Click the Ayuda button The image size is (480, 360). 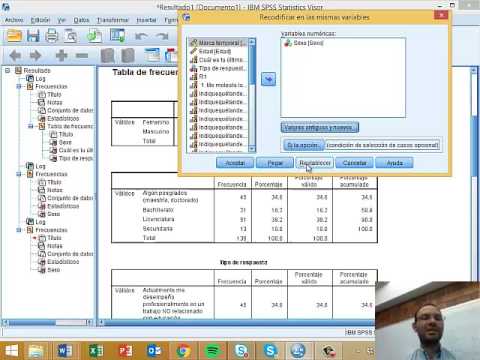pyautogui.click(x=394, y=163)
